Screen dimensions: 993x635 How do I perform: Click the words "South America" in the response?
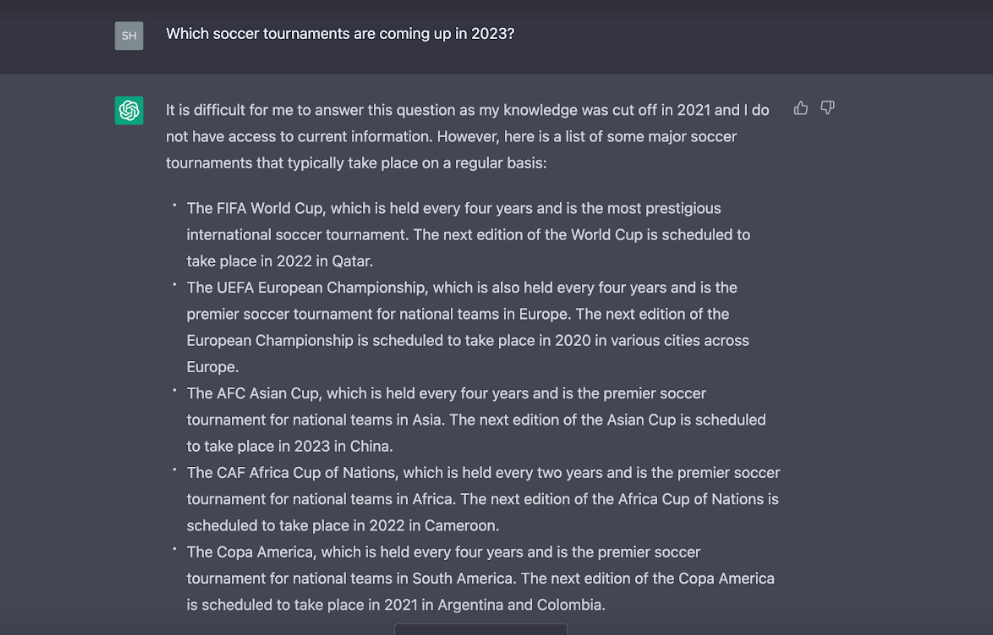coord(466,578)
